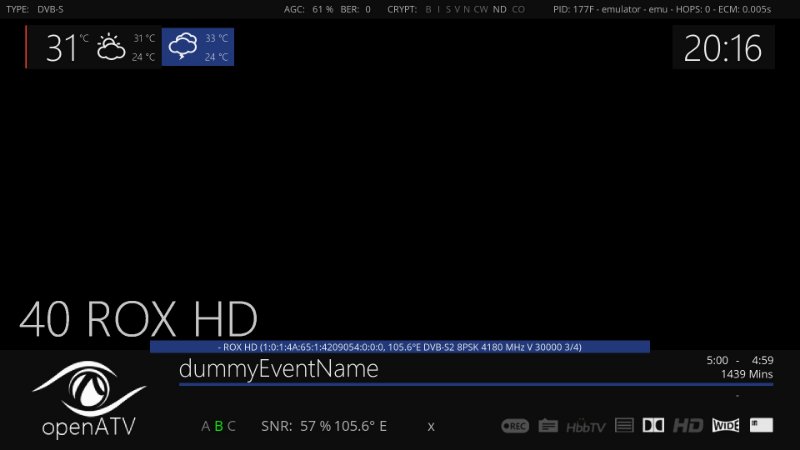Click the subtitle indicator icon
This screenshot has width=800, height=450.
[x=548, y=425]
